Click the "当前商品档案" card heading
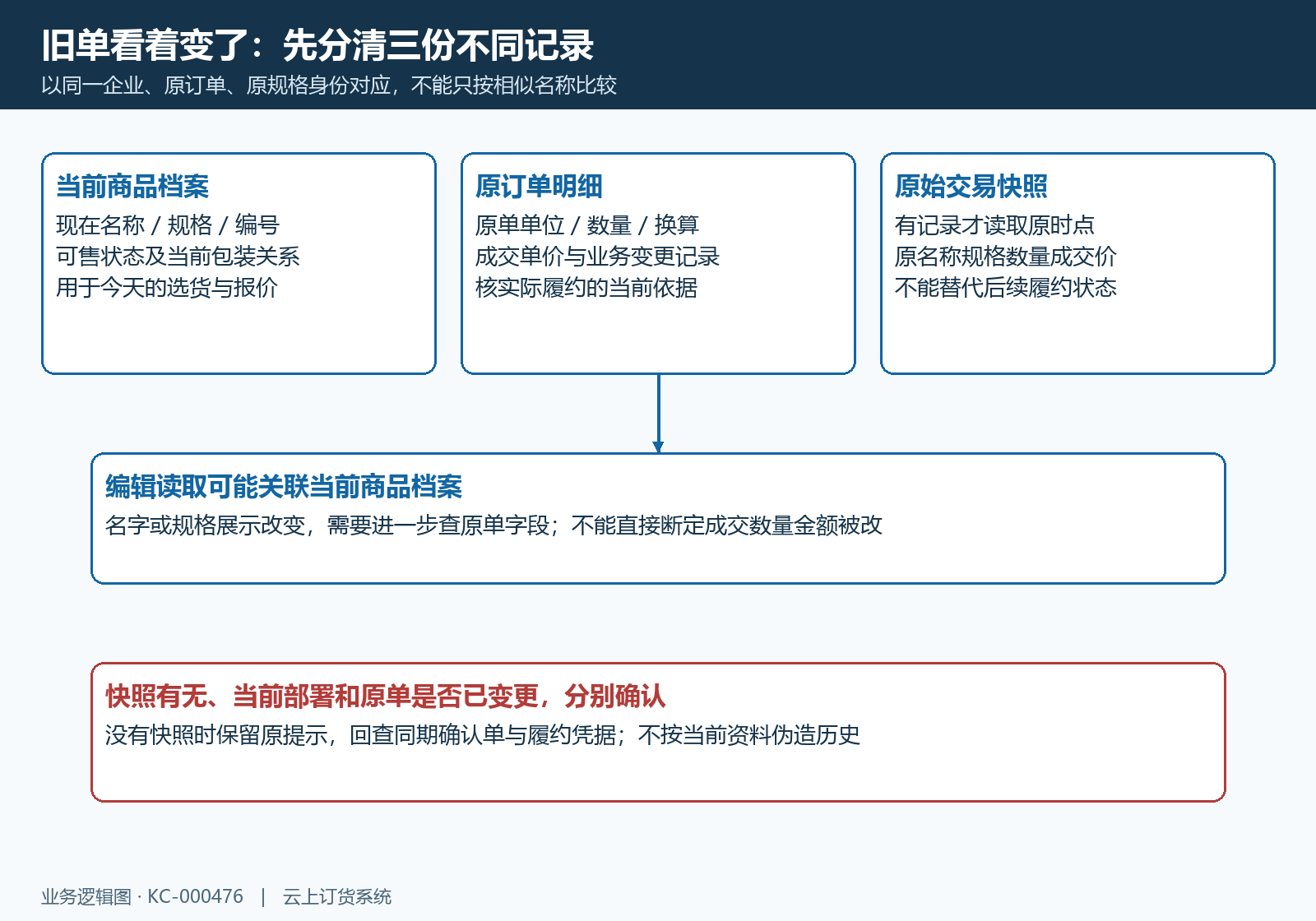The height and width of the screenshot is (921, 1316). tap(132, 187)
